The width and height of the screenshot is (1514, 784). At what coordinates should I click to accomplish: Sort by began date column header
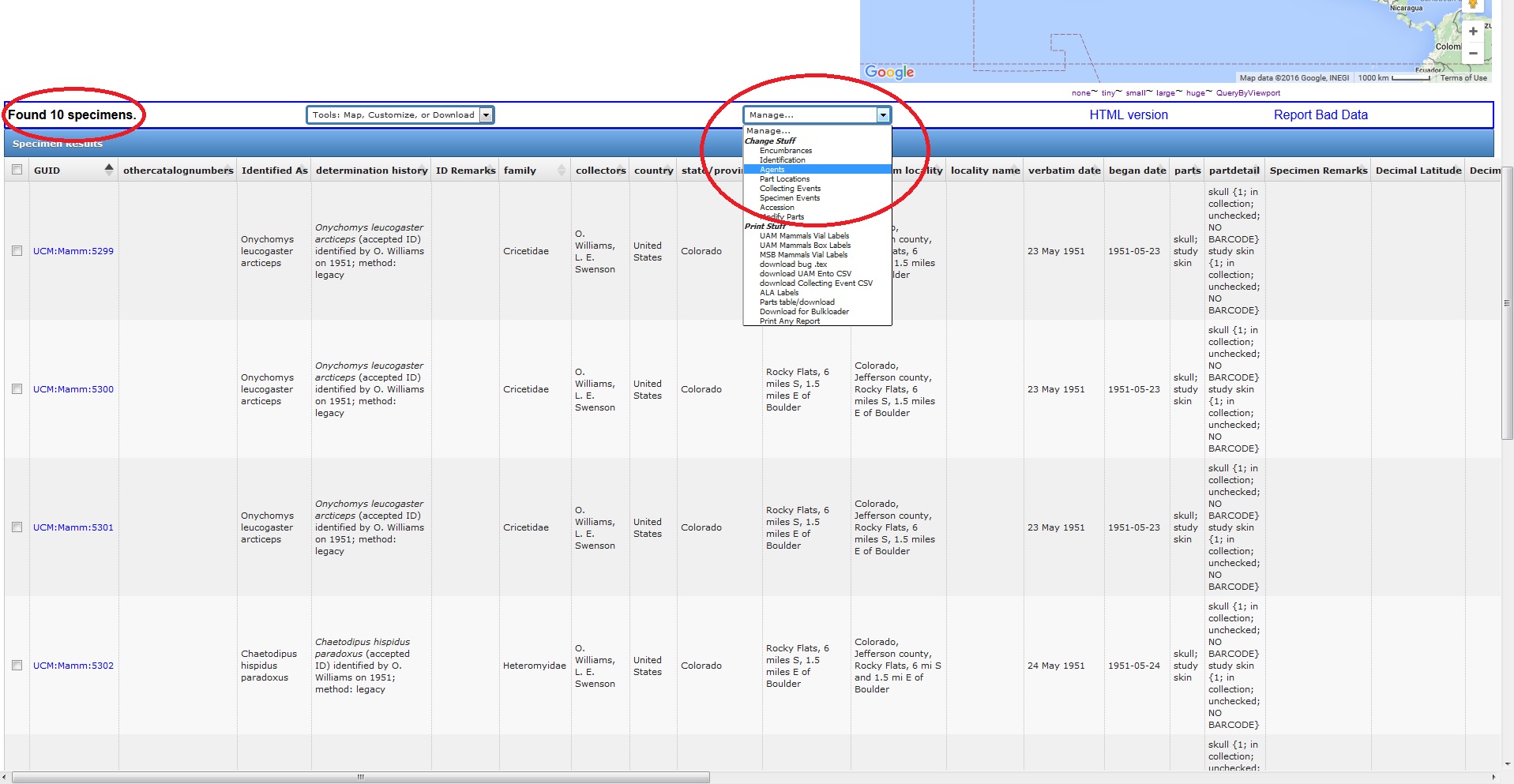coord(1137,171)
